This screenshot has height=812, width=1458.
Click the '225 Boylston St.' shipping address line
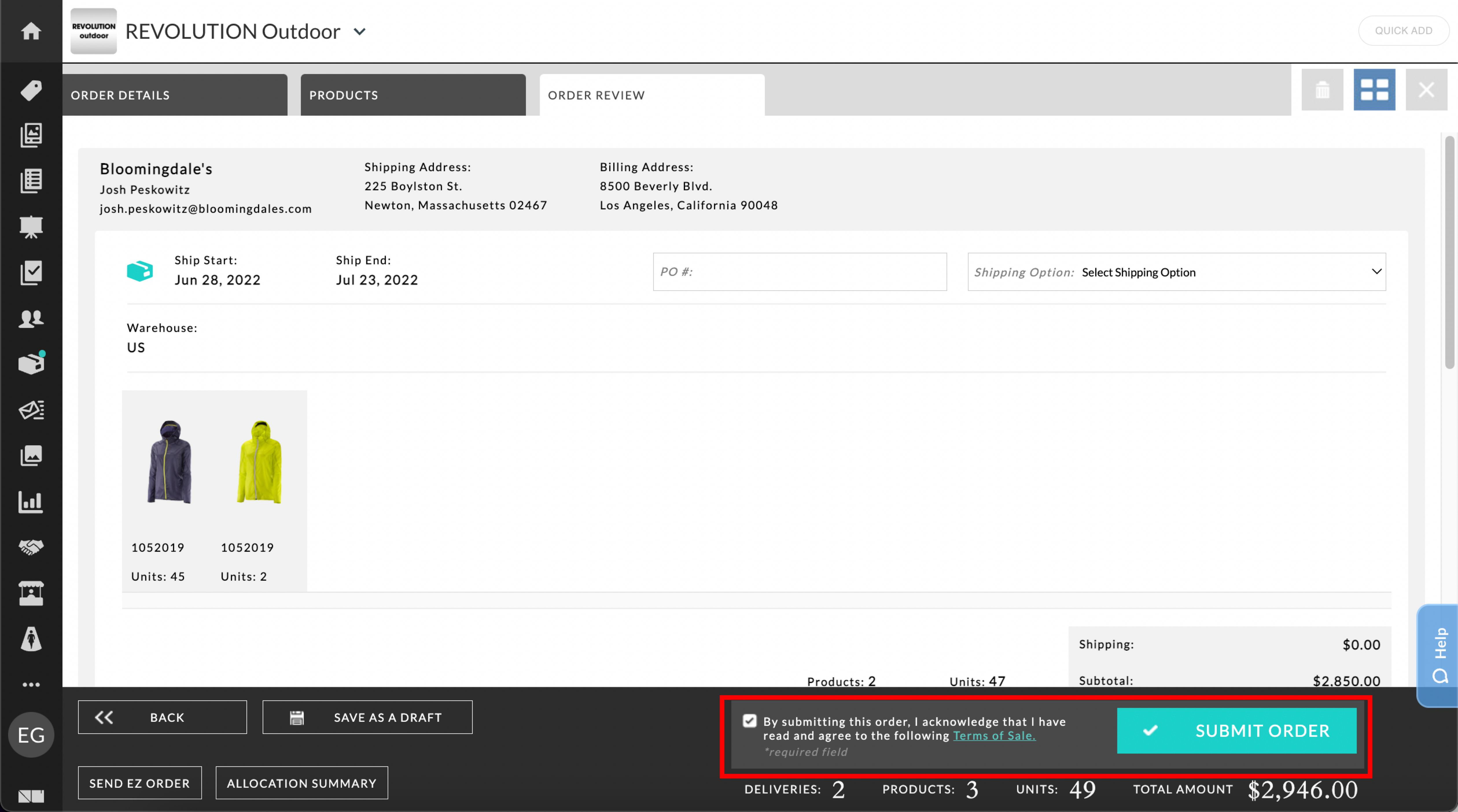pos(413,186)
